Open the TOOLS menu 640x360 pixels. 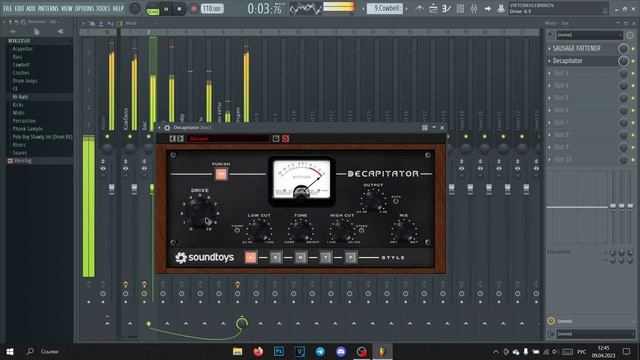[103, 8]
